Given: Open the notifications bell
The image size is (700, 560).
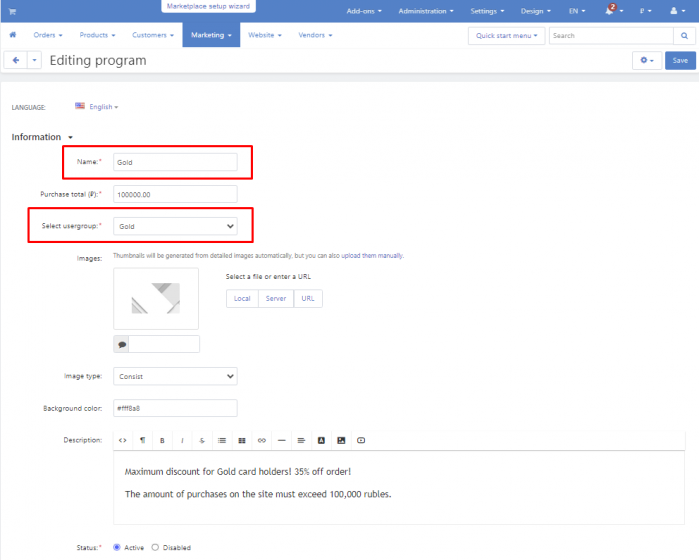Looking at the screenshot, I should [610, 11].
